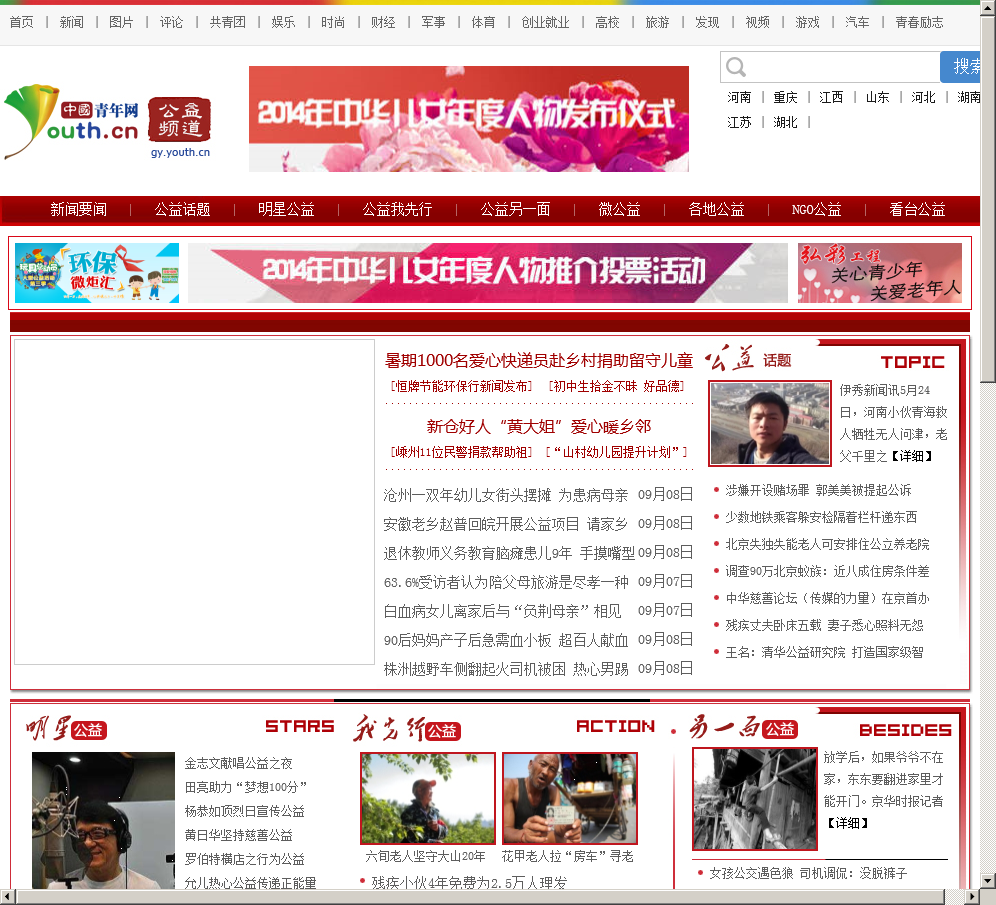The width and height of the screenshot is (996, 905).
Task: Open 旅游 in top navigation
Action: tap(657, 22)
